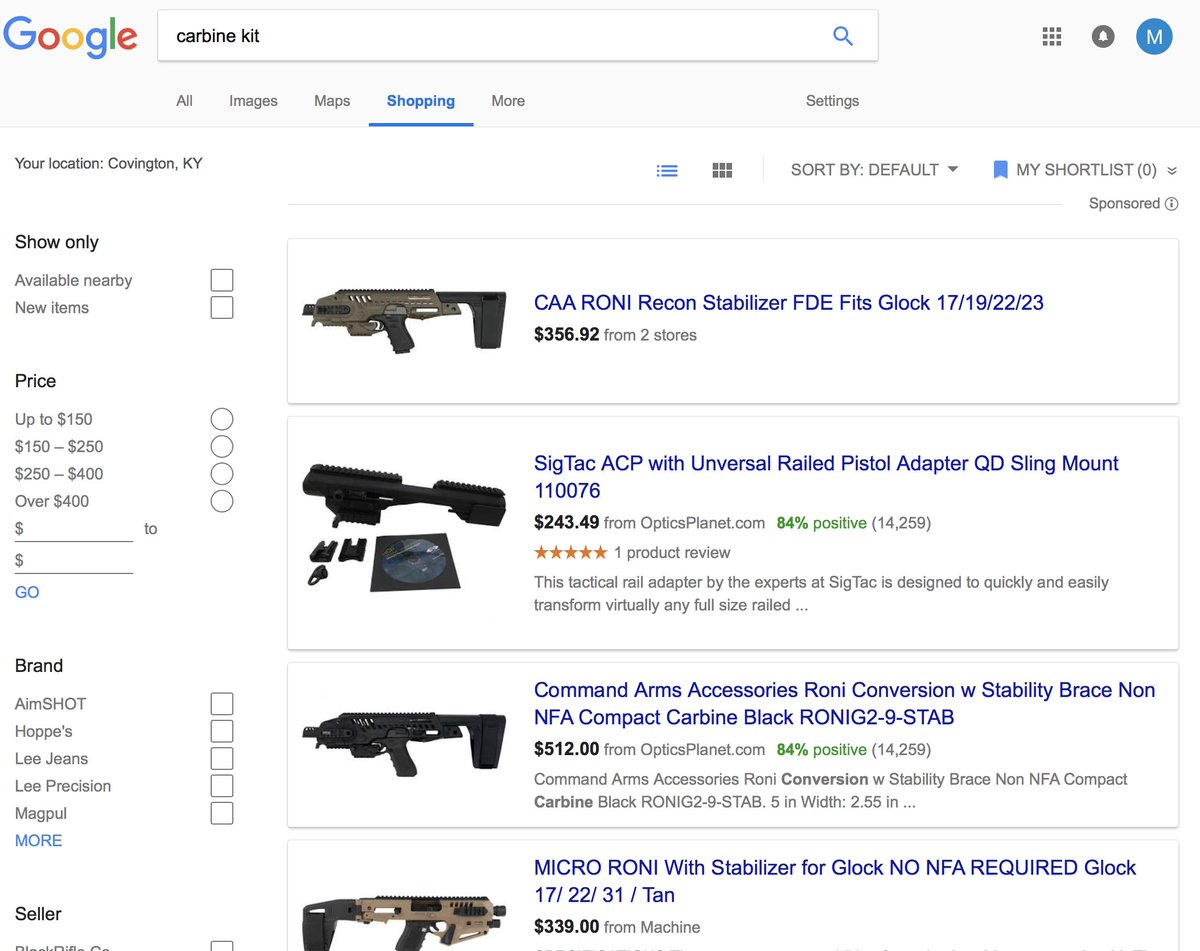Image resolution: width=1200 pixels, height=951 pixels.
Task: Select the $150 – $250 price option
Action: pyautogui.click(x=222, y=446)
